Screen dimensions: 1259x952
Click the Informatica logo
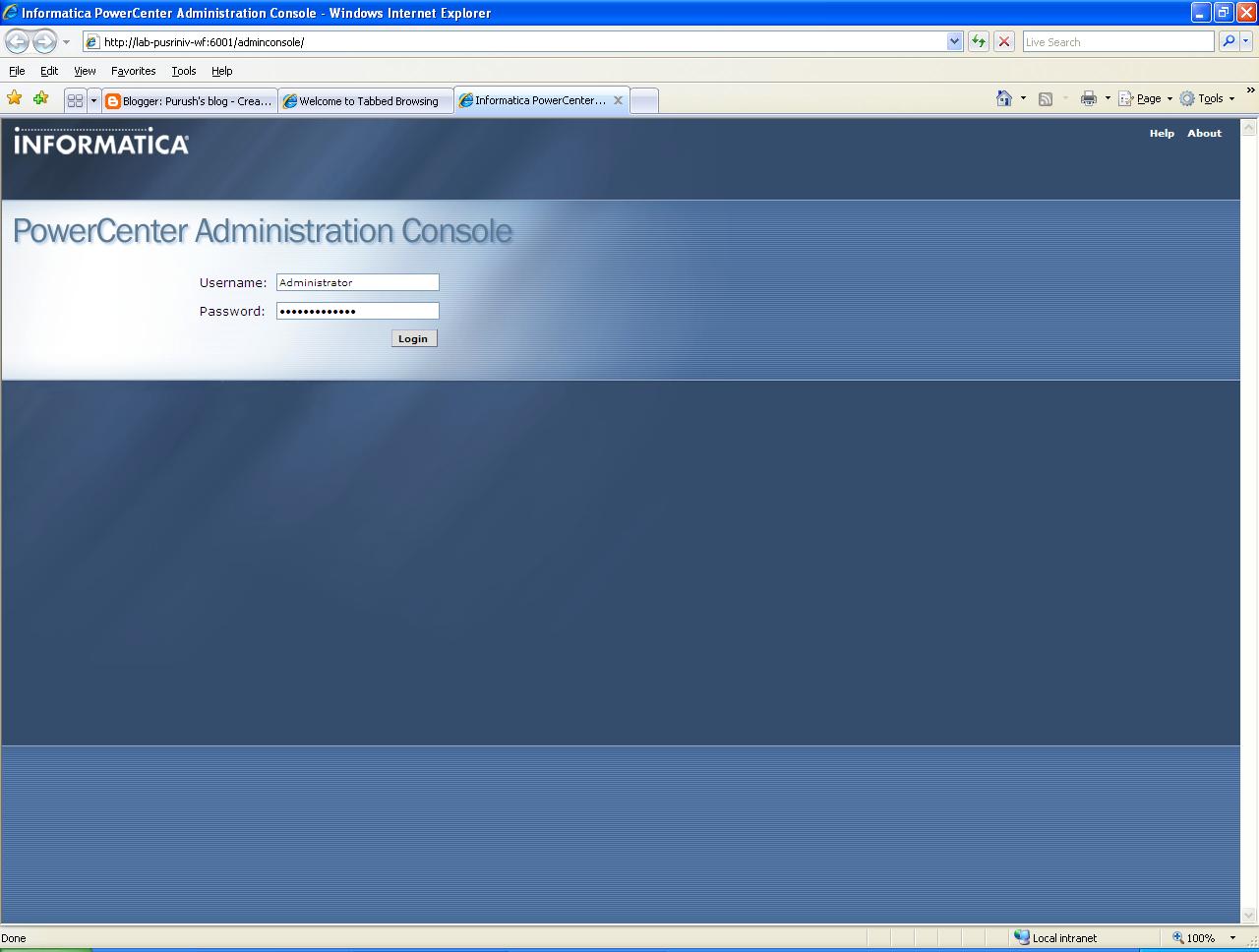pos(101,142)
